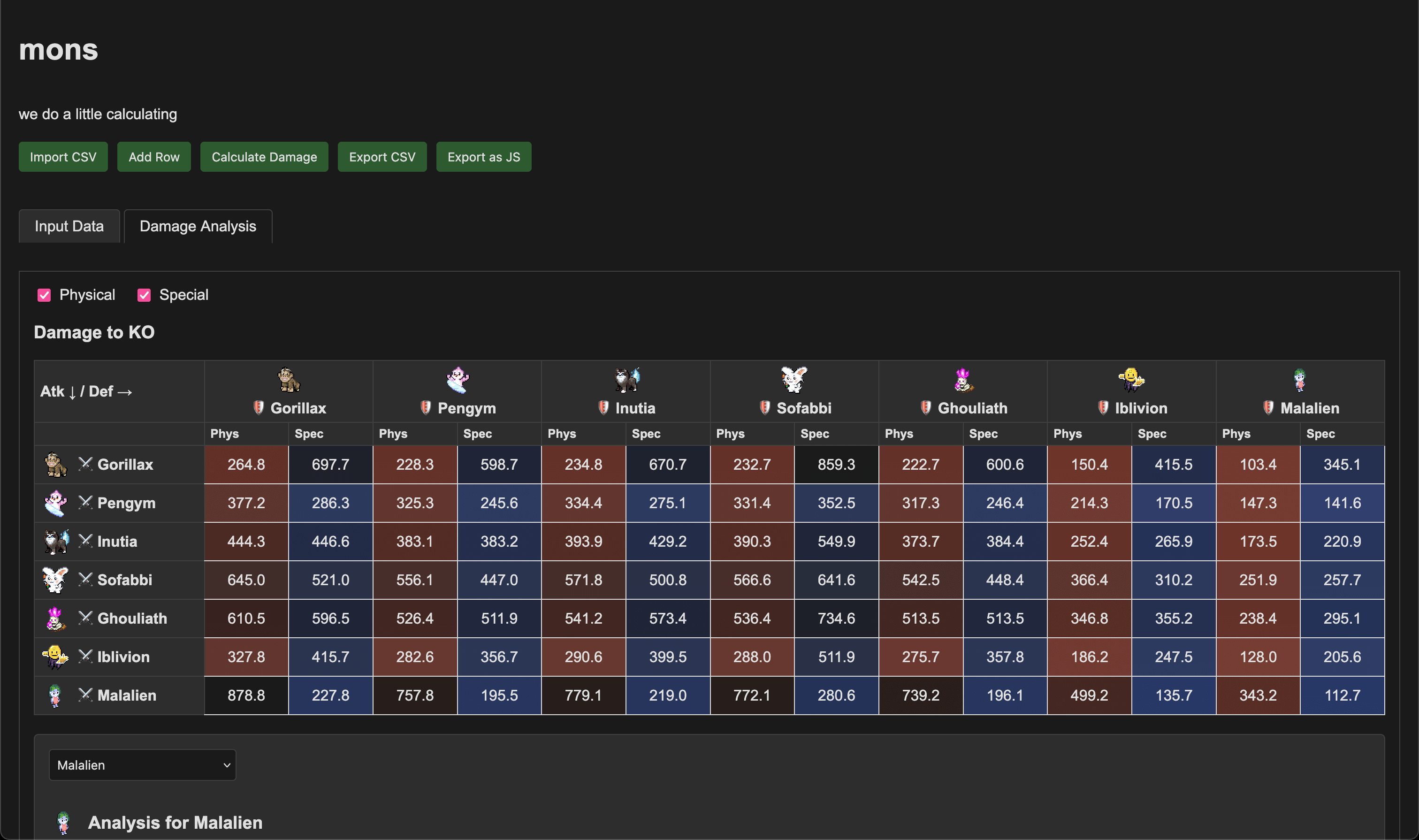Click crossed swords icon beside Pengym row
The image size is (1419, 840).
[85, 502]
